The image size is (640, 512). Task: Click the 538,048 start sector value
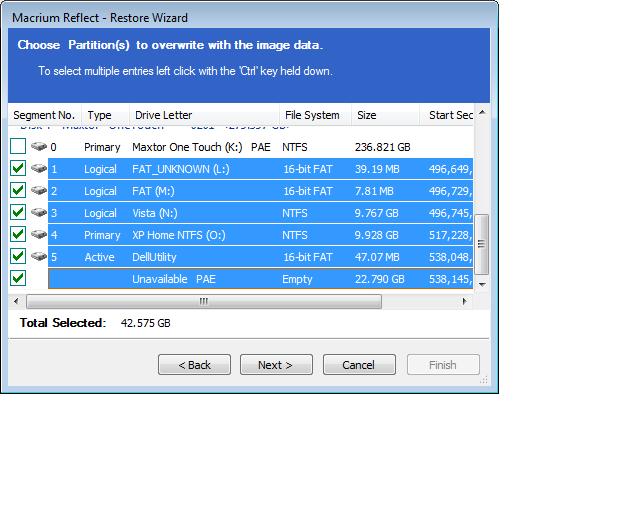[451, 257]
